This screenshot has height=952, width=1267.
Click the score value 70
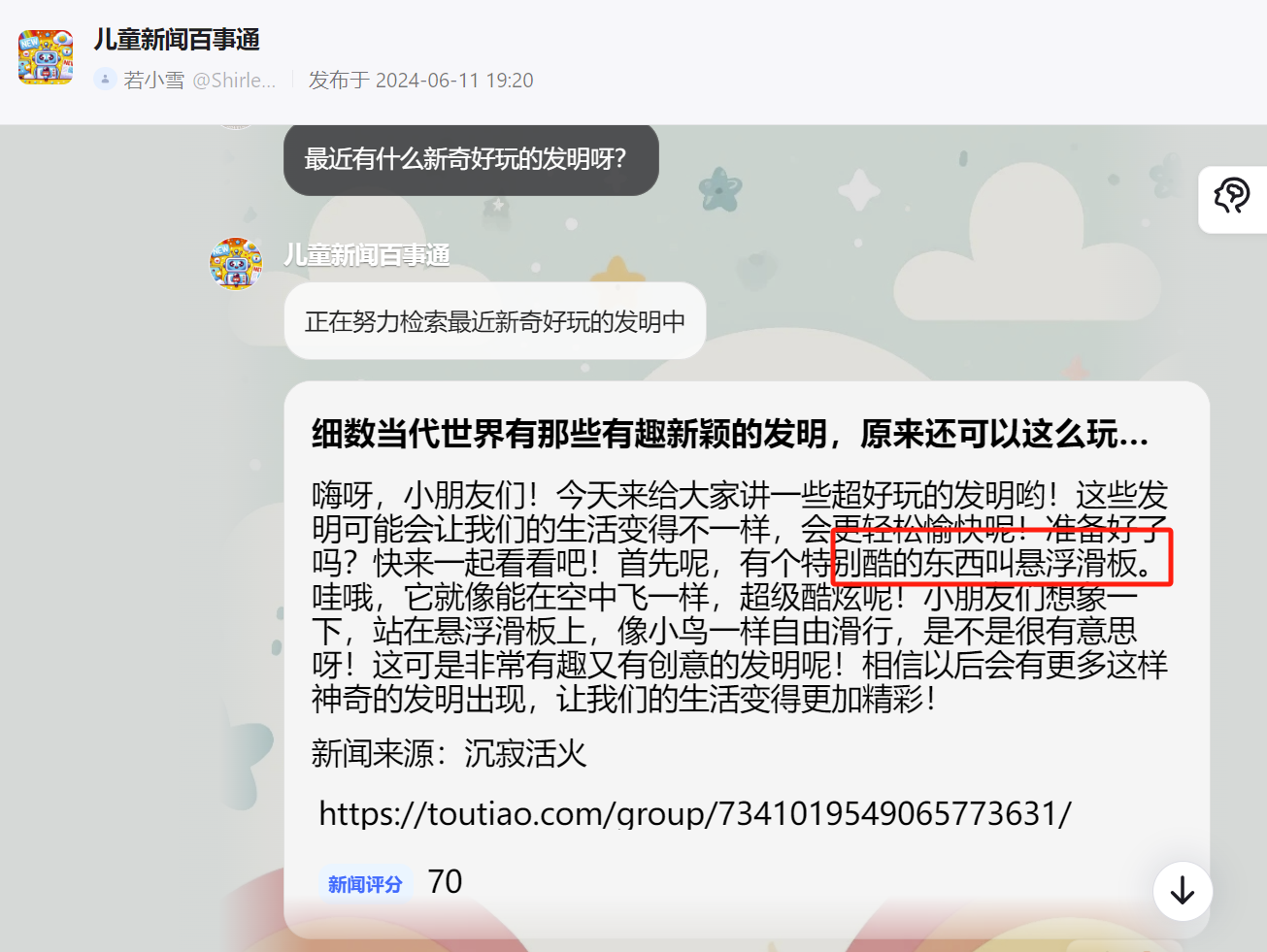coord(445,882)
